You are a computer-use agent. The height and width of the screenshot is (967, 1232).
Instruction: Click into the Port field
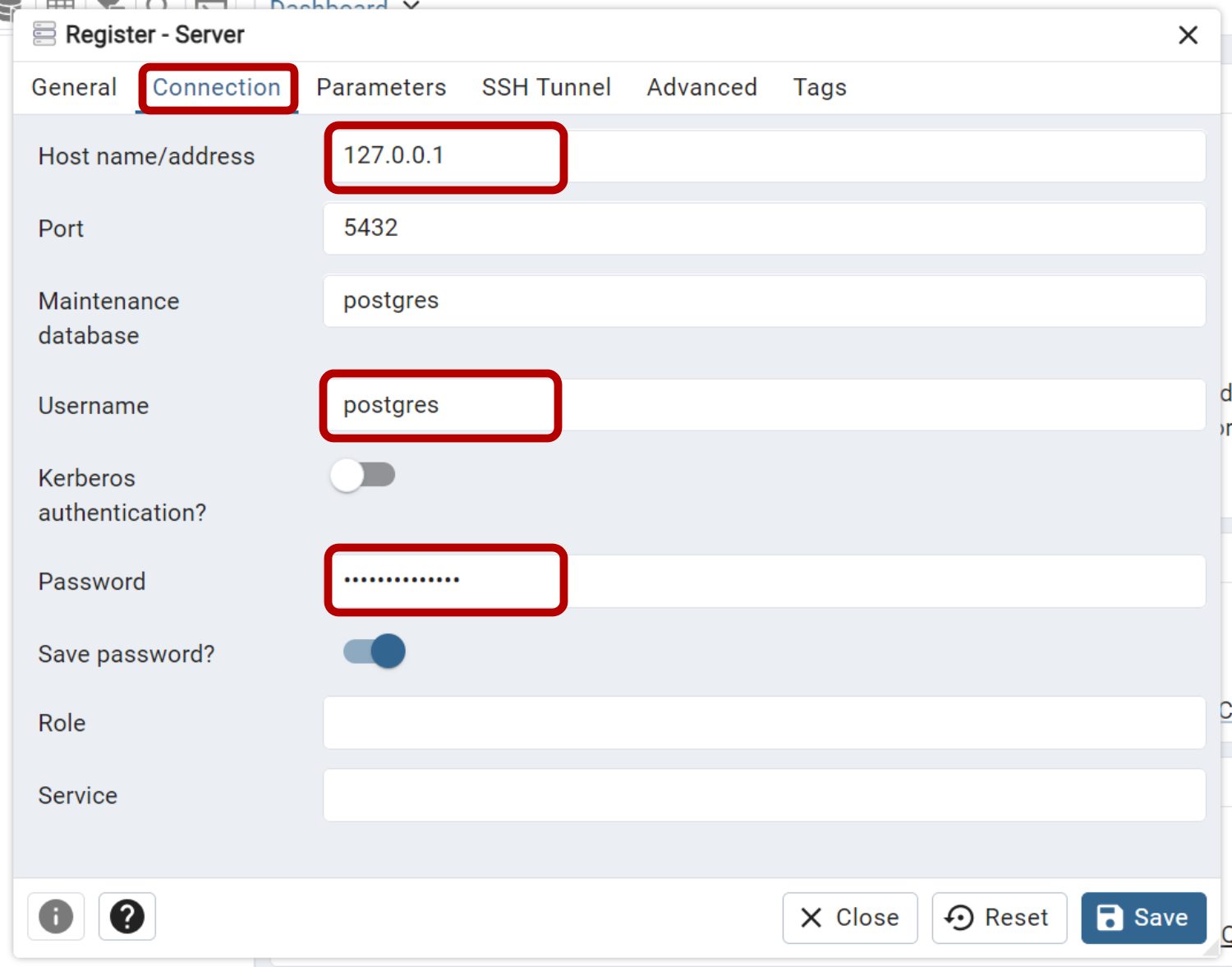click(x=764, y=228)
